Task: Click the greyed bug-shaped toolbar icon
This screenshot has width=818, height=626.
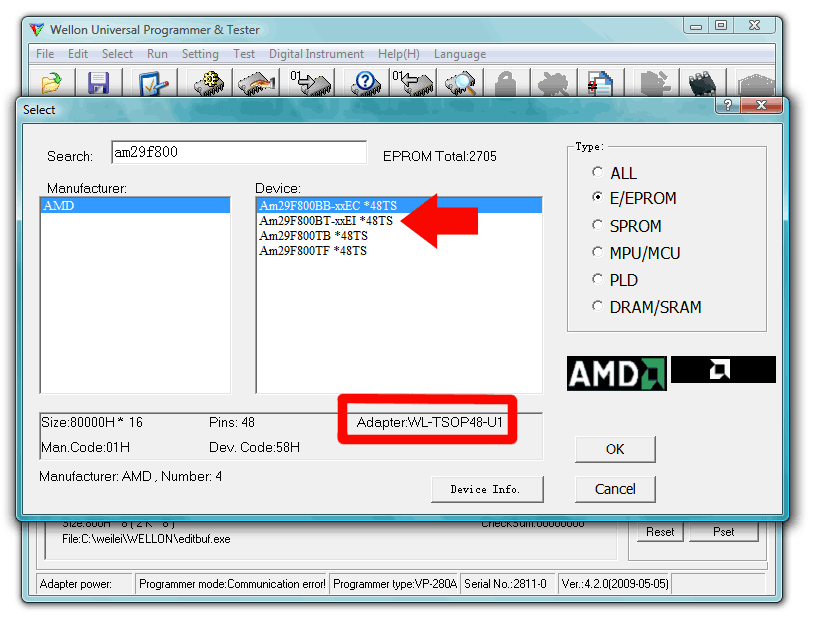Action: [x=553, y=83]
